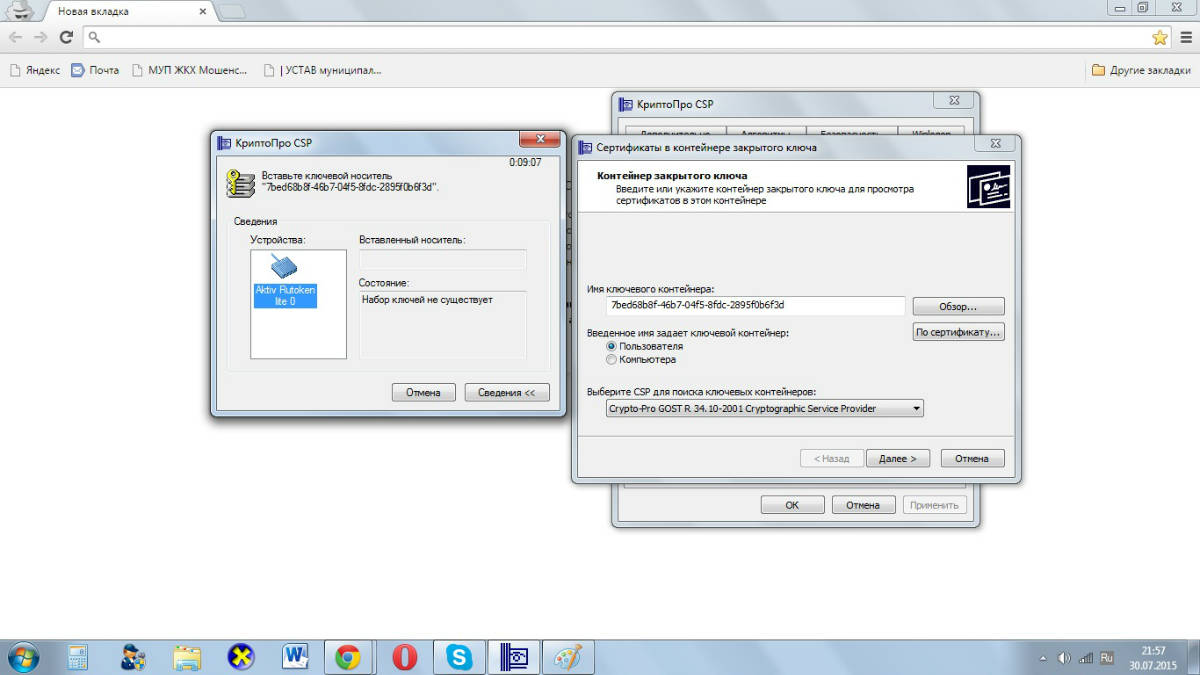1200x675 pixels.
Task: Open the Другие закладки bookmarks folder
Action: (x=1141, y=70)
